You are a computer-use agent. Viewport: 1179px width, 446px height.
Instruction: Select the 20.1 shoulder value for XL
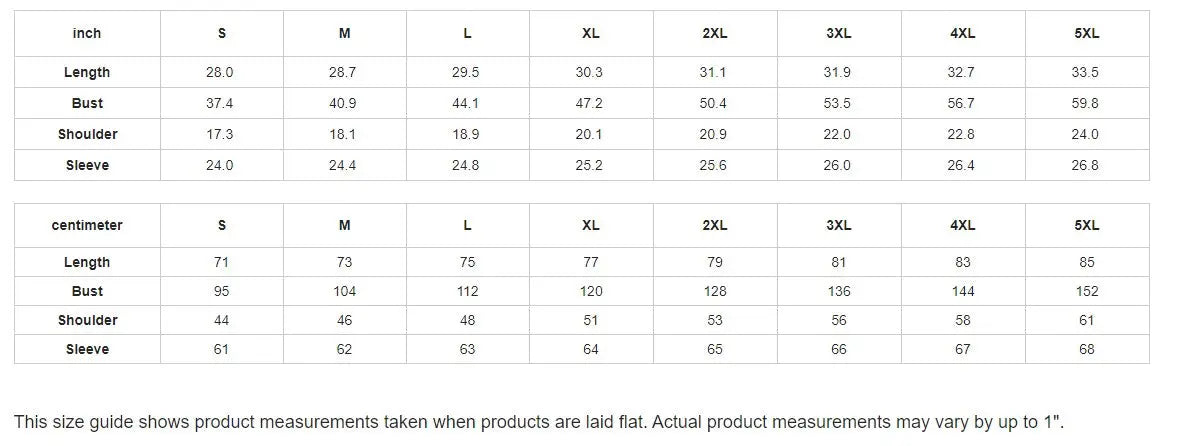[x=591, y=135]
